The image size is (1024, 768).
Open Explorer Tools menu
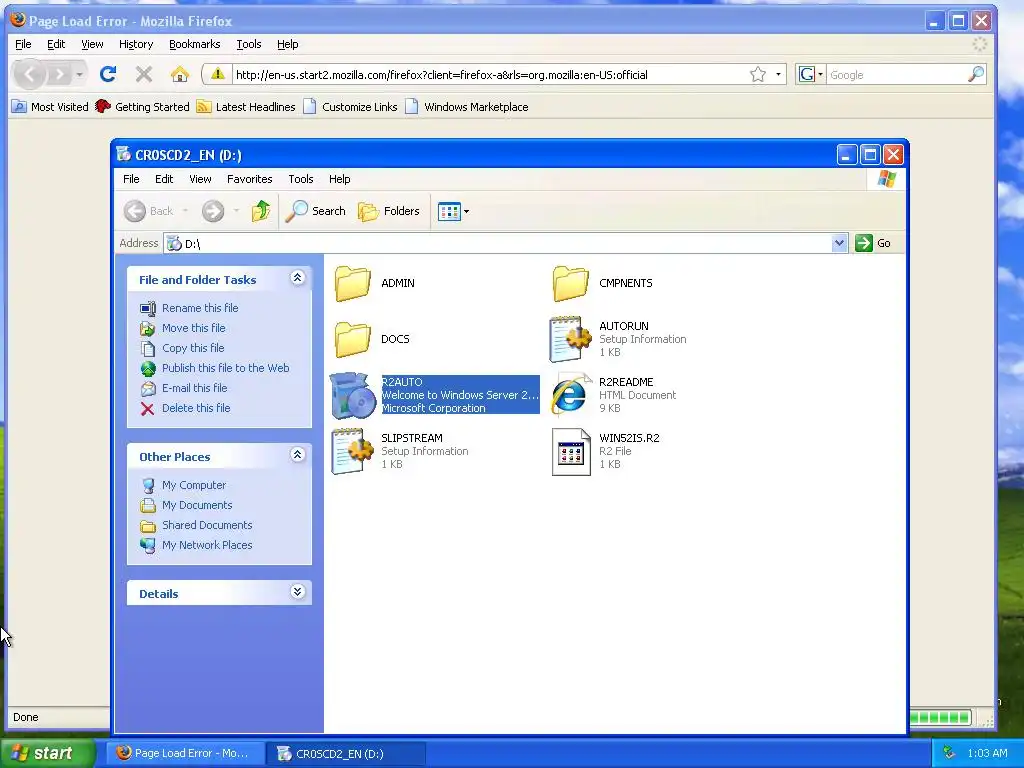click(301, 179)
